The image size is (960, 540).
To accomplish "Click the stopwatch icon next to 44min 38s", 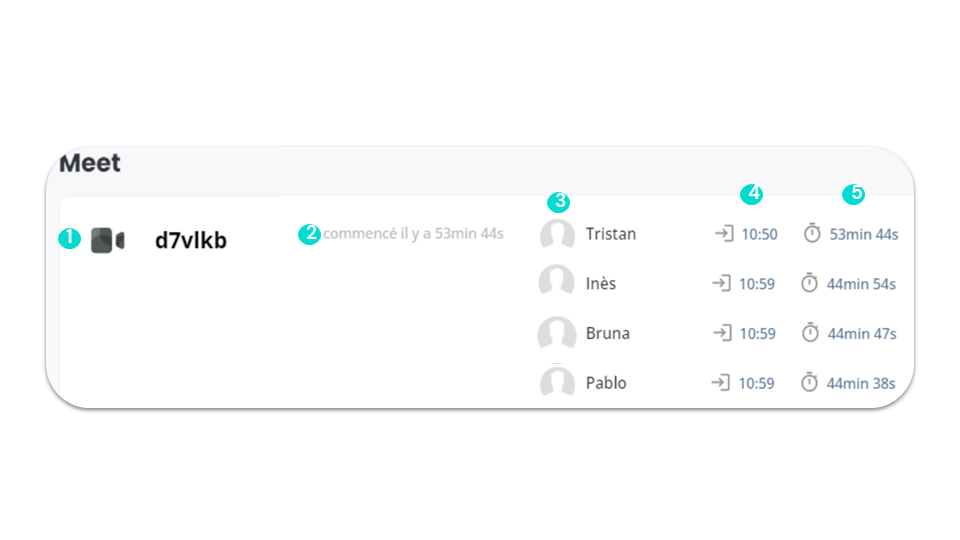I will tap(809, 382).
